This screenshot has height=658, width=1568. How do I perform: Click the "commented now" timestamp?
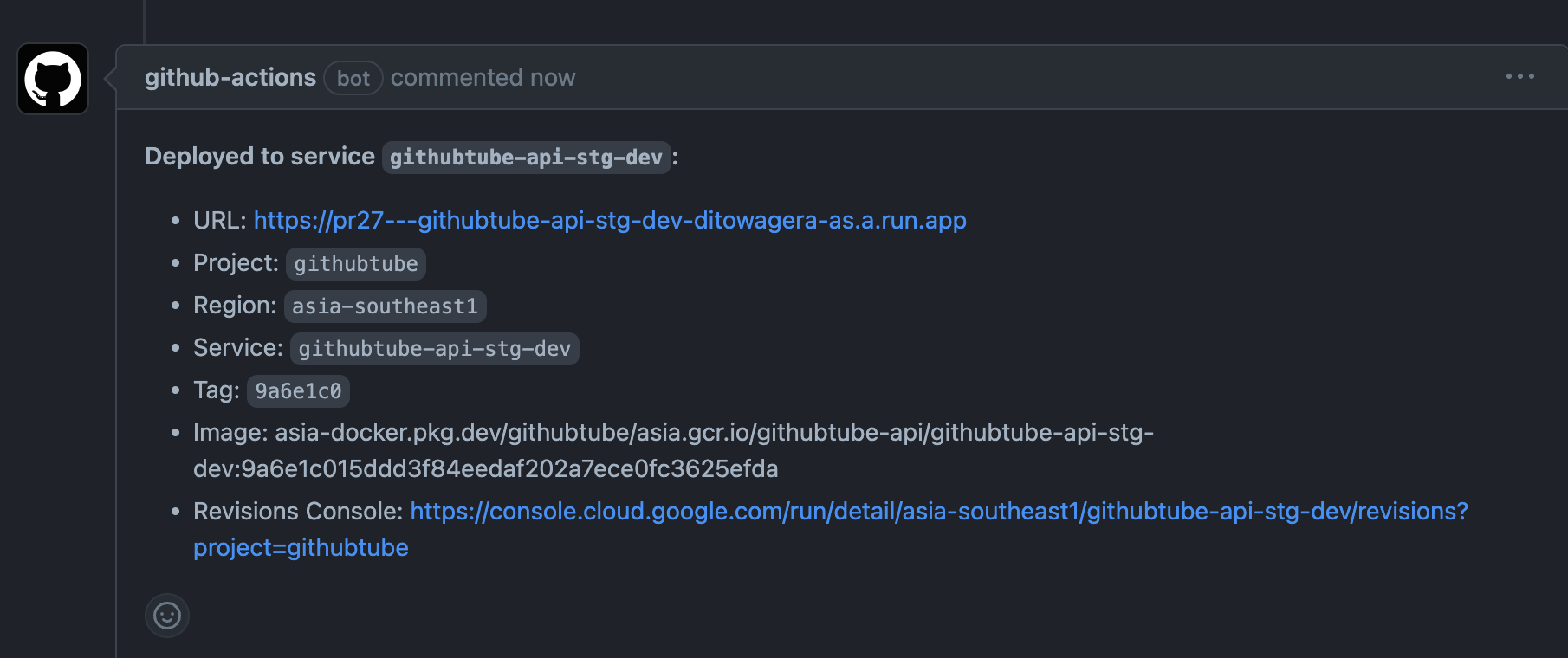(483, 78)
